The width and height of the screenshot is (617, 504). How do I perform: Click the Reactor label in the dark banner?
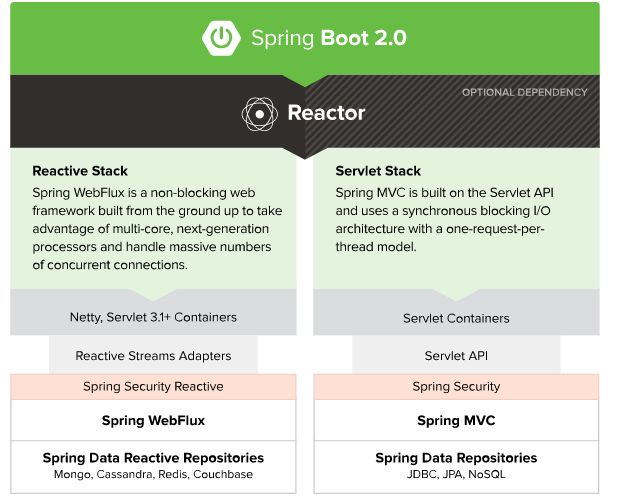coord(324,113)
